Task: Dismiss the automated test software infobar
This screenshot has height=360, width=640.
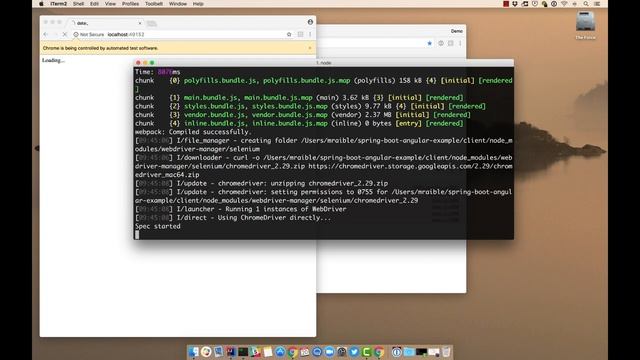Action: click(x=310, y=48)
